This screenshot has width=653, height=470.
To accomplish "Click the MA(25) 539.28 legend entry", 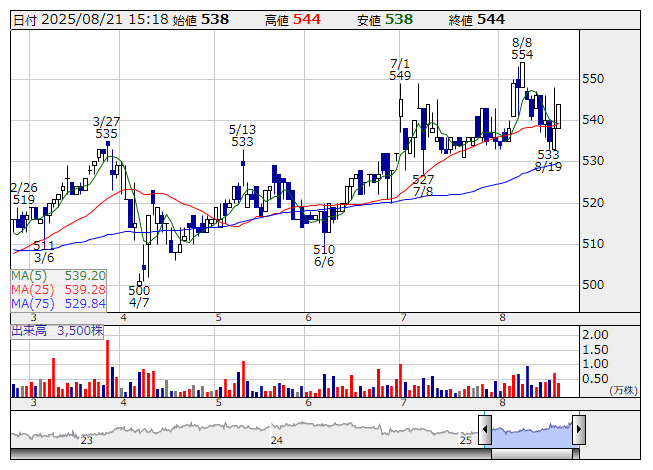I will click(58, 290).
